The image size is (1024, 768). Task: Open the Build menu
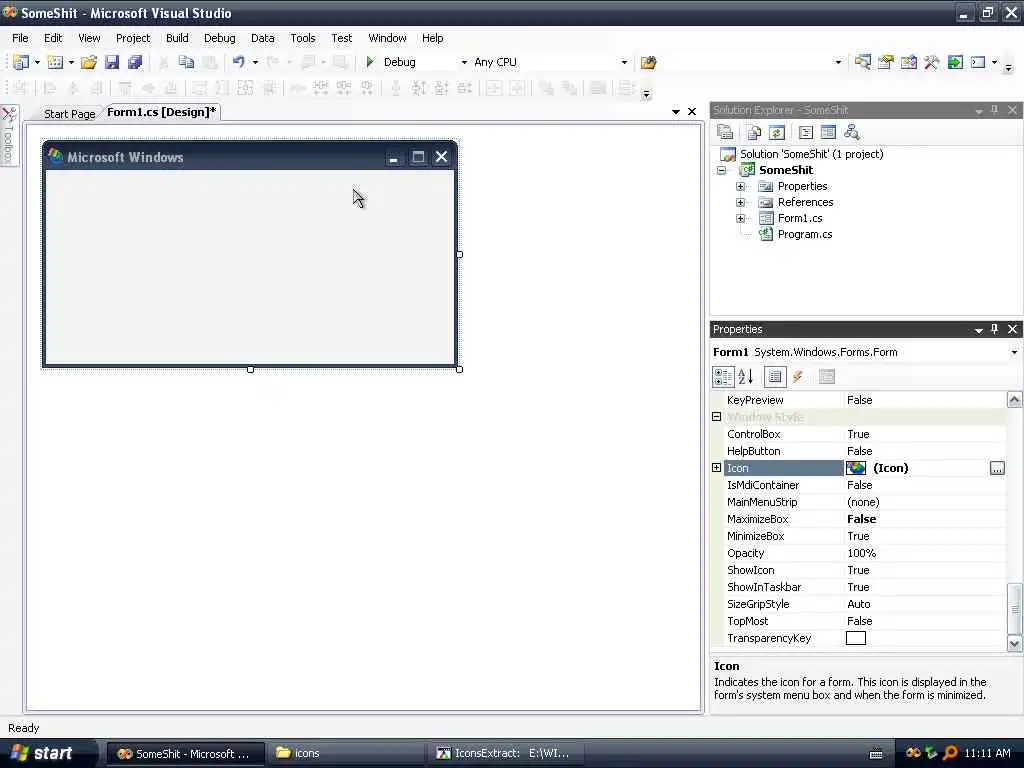pos(177,38)
